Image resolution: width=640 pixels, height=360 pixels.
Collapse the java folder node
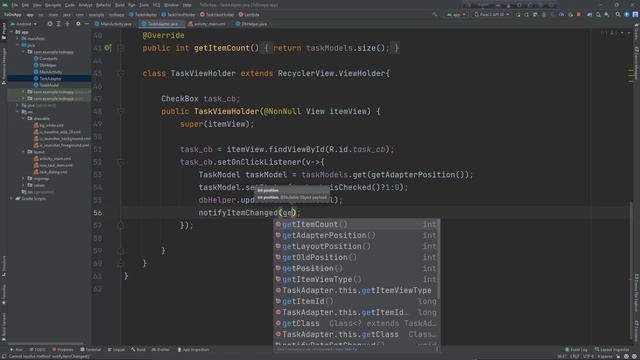[x=18, y=45]
